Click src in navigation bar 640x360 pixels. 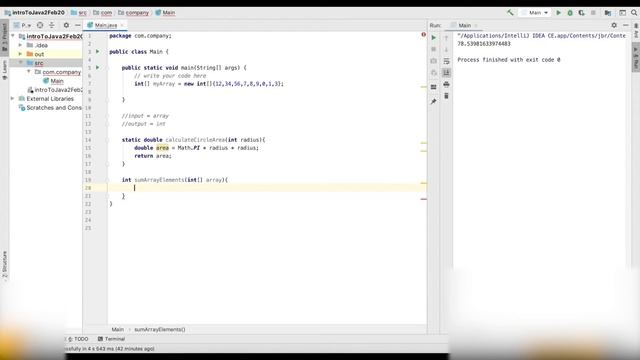pyautogui.click(x=79, y=13)
